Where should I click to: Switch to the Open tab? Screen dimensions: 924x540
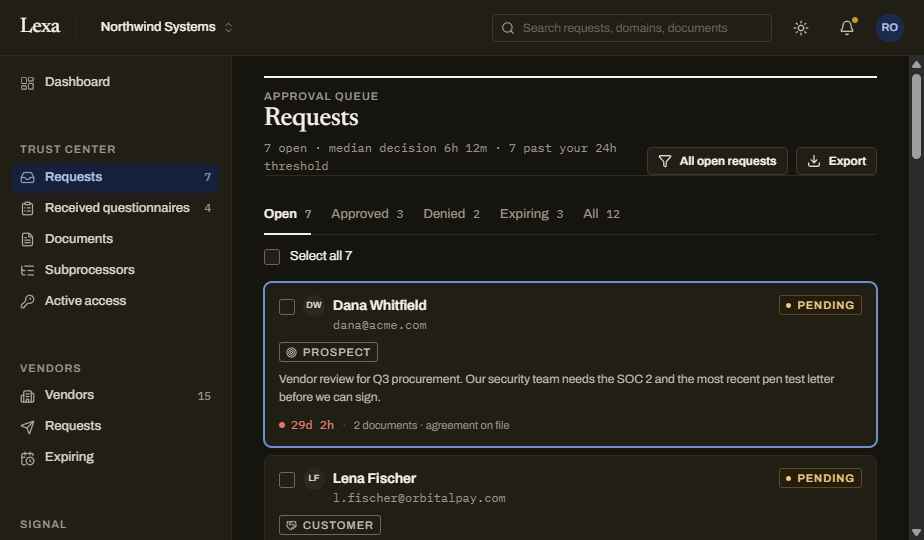click(x=287, y=214)
